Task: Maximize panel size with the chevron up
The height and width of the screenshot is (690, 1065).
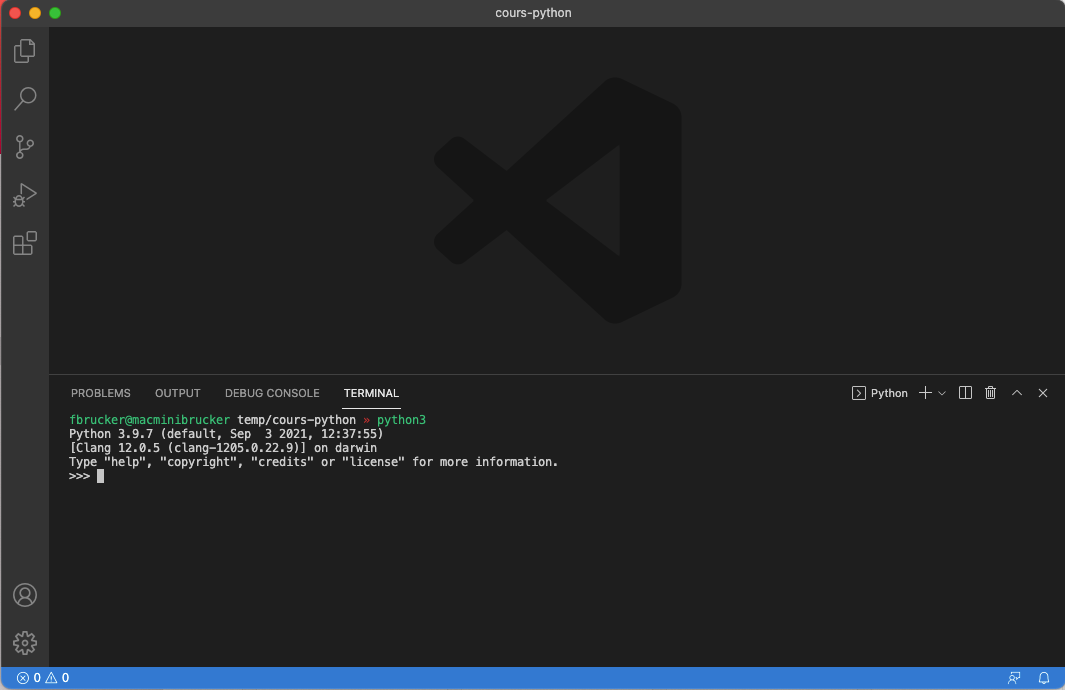Action: [1017, 393]
